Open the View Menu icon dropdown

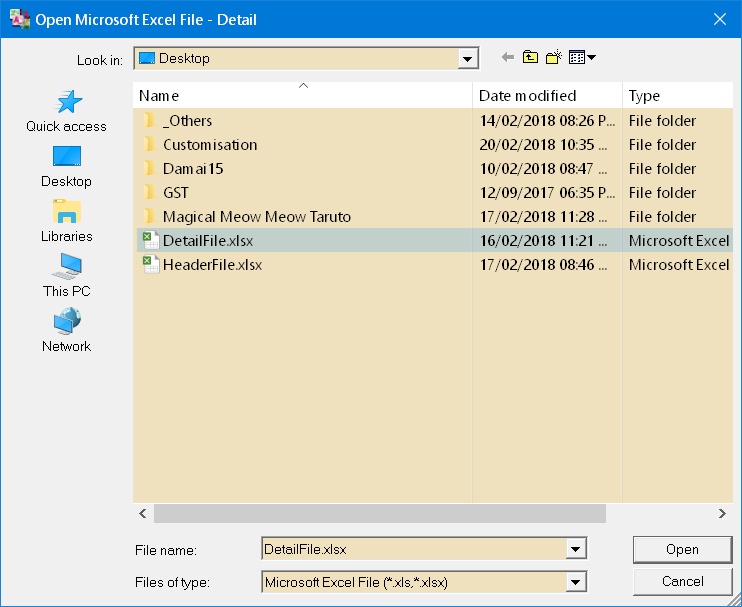[582, 58]
